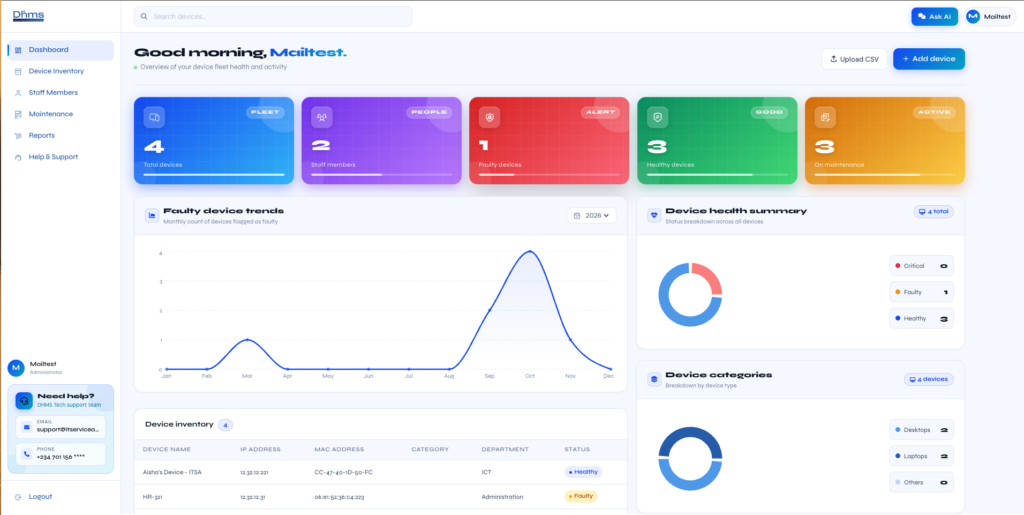The image size is (1024, 515).
Task: Click the 4 total badge in health summary
Action: (x=934, y=212)
